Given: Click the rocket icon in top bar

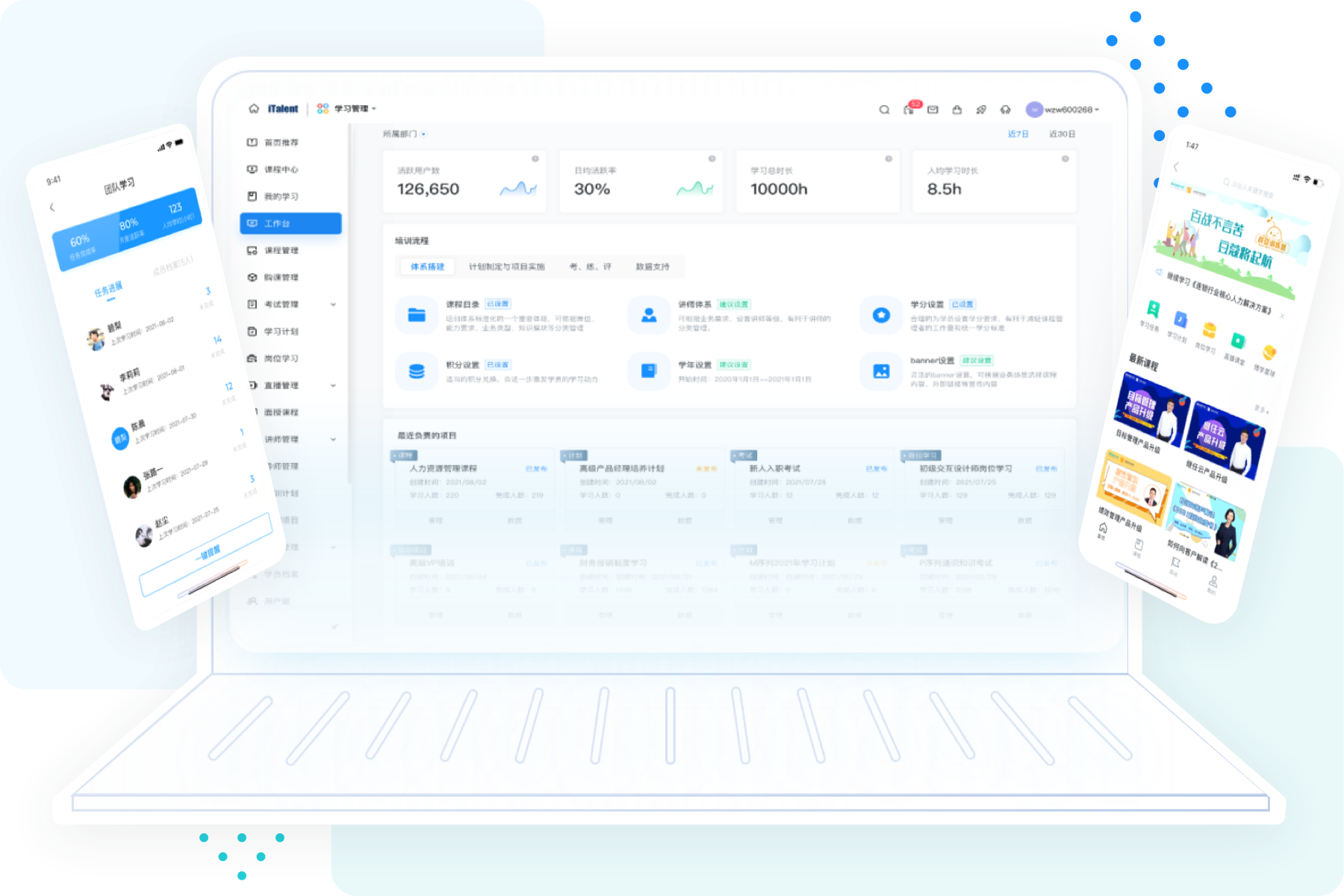Looking at the screenshot, I should [981, 110].
